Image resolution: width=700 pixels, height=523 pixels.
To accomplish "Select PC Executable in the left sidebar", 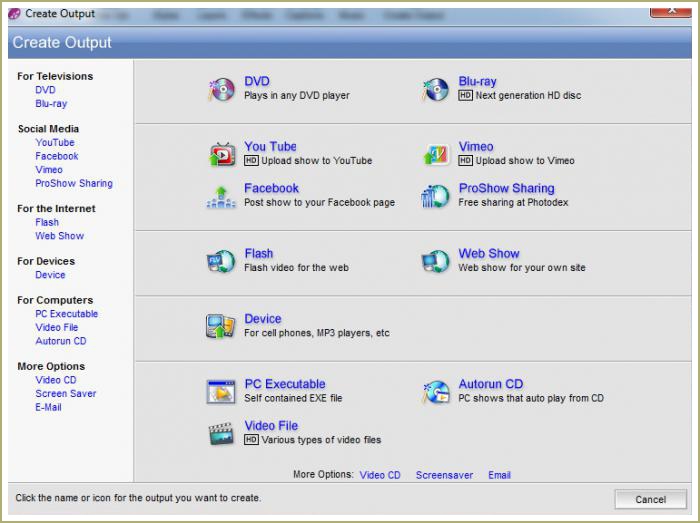I will pos(67,313).
